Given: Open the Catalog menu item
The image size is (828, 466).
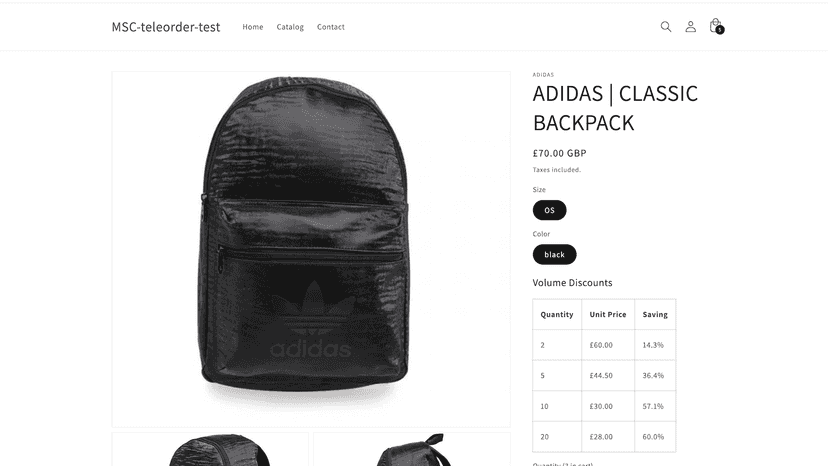Looking at the screenshot, I should click(x=290, y=27).
